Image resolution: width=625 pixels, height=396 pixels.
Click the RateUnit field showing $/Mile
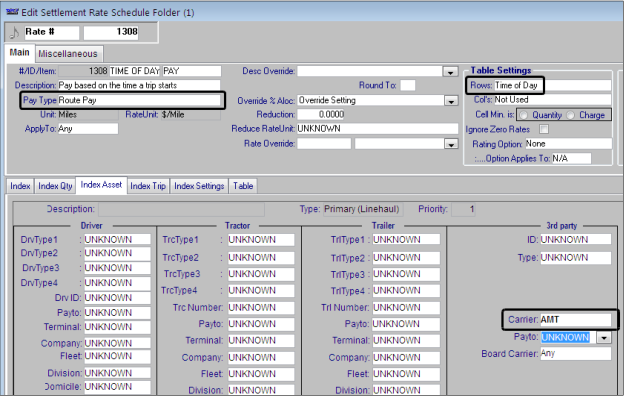pyautogui.click(x=191, y=114)
